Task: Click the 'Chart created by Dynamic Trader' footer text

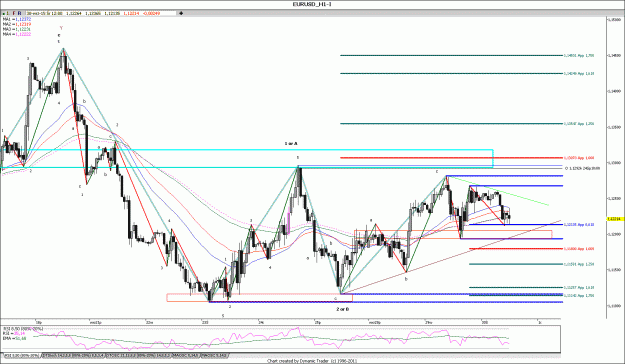Action: point(312,361)
